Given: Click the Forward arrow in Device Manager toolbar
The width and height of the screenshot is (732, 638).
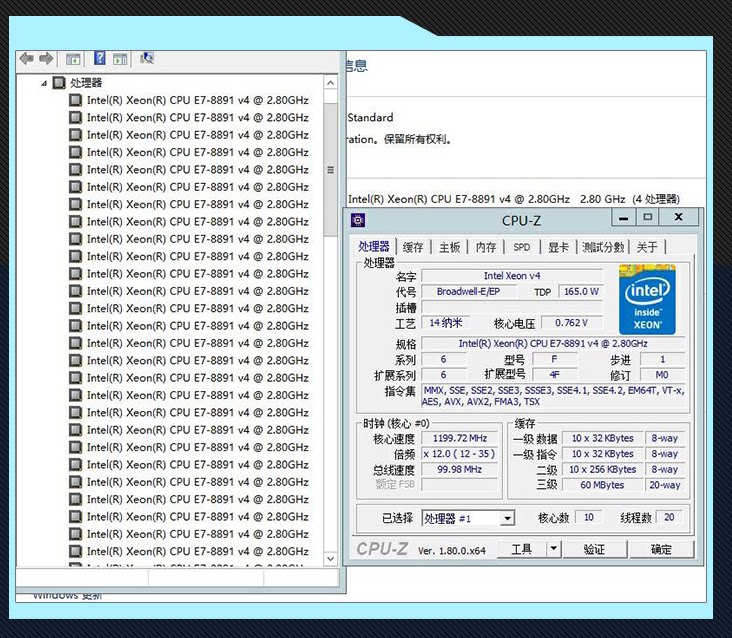Looking at the screenshot, I should pyautogui.click(x=46, y=59).
